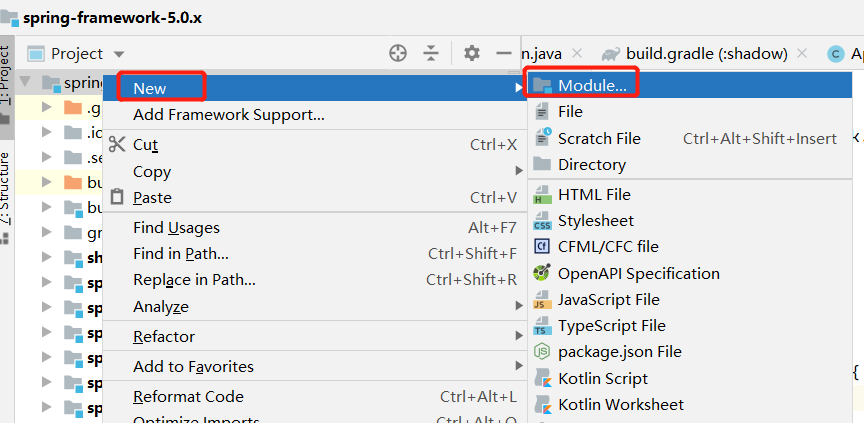The width and height of the screenshot is (864, 423).
Task: Open the Copy submenu
Action: click(x=314, y=171)
